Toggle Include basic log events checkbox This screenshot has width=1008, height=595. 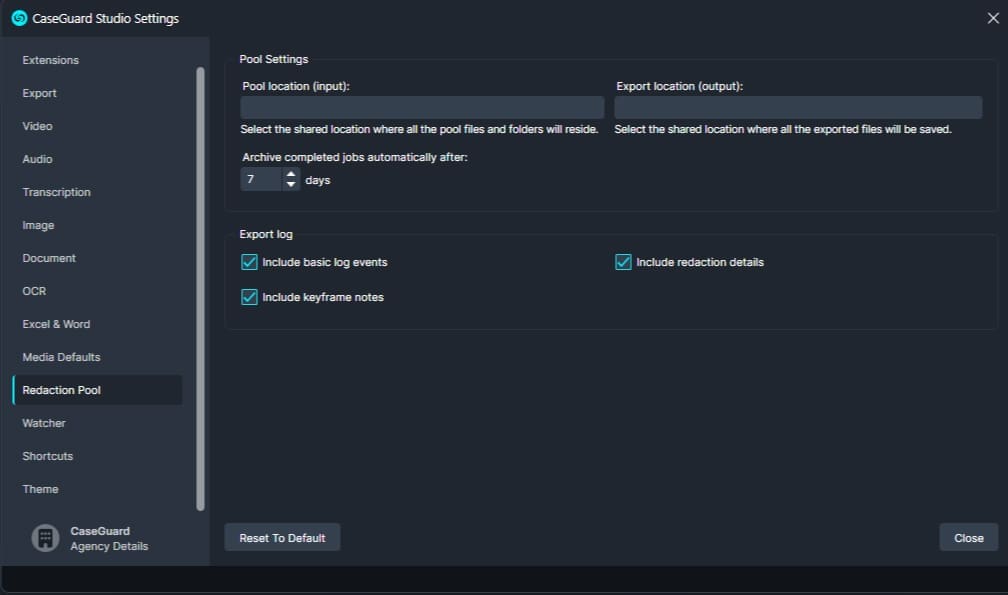coord(250,262)
